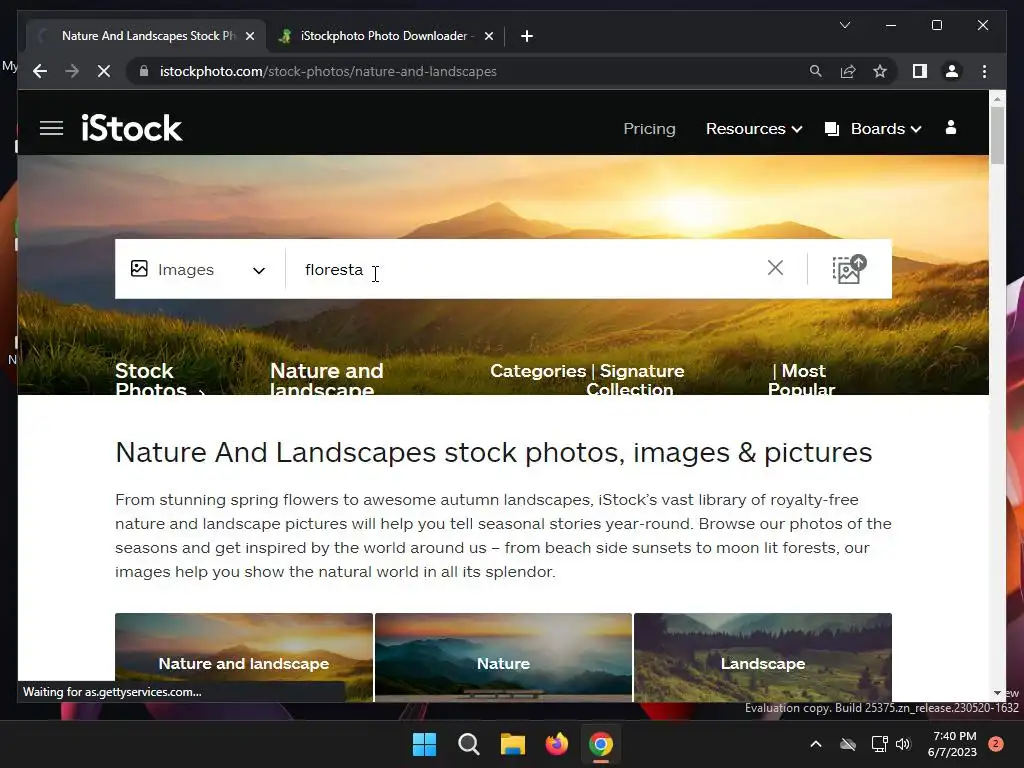Follow the Stock Photos breadcrumb link
Image resolution: width=1024 pixels, height=768 pixels.
click(151, 379)
